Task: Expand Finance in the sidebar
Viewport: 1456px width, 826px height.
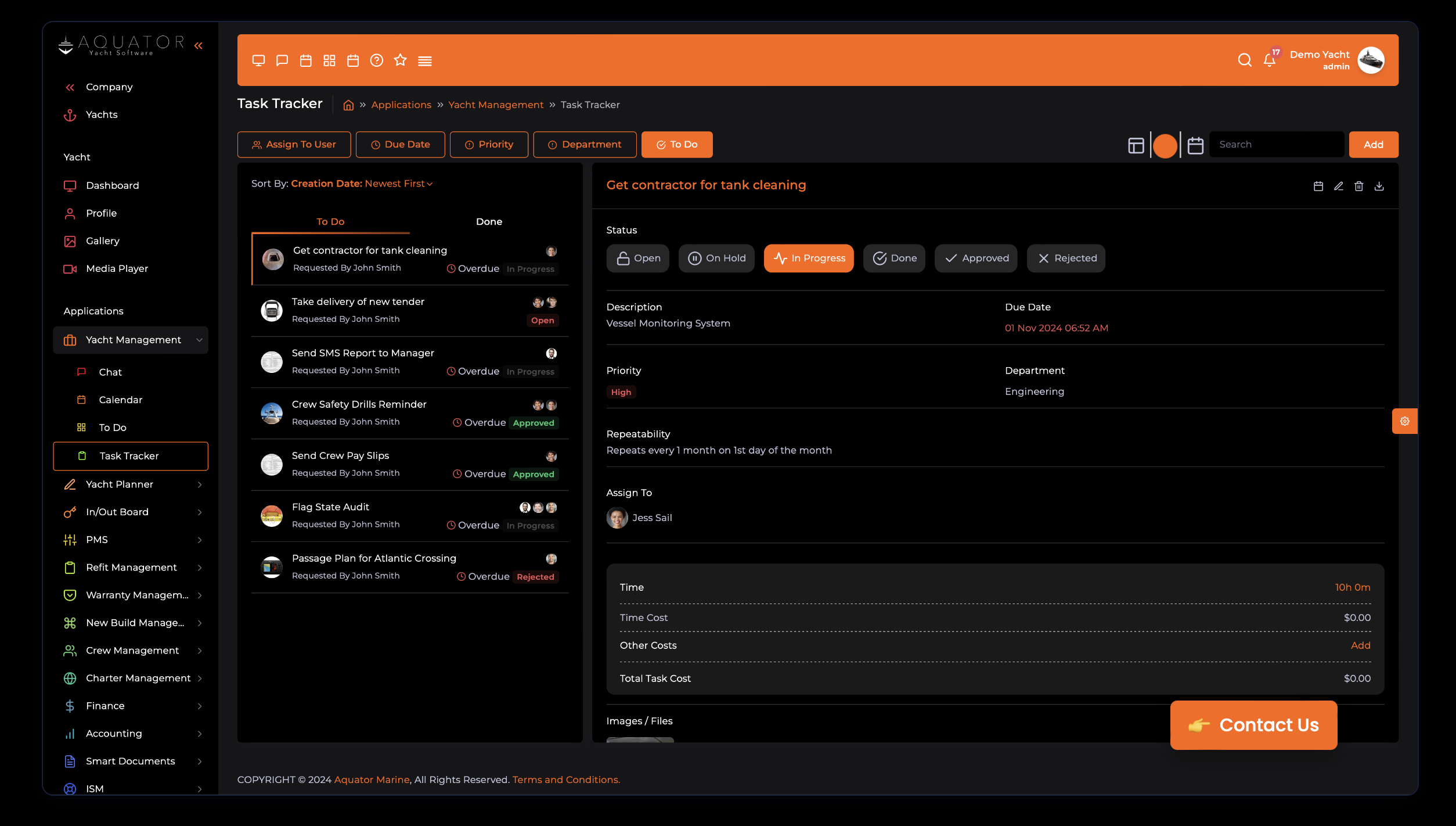Action: [131, 705]
